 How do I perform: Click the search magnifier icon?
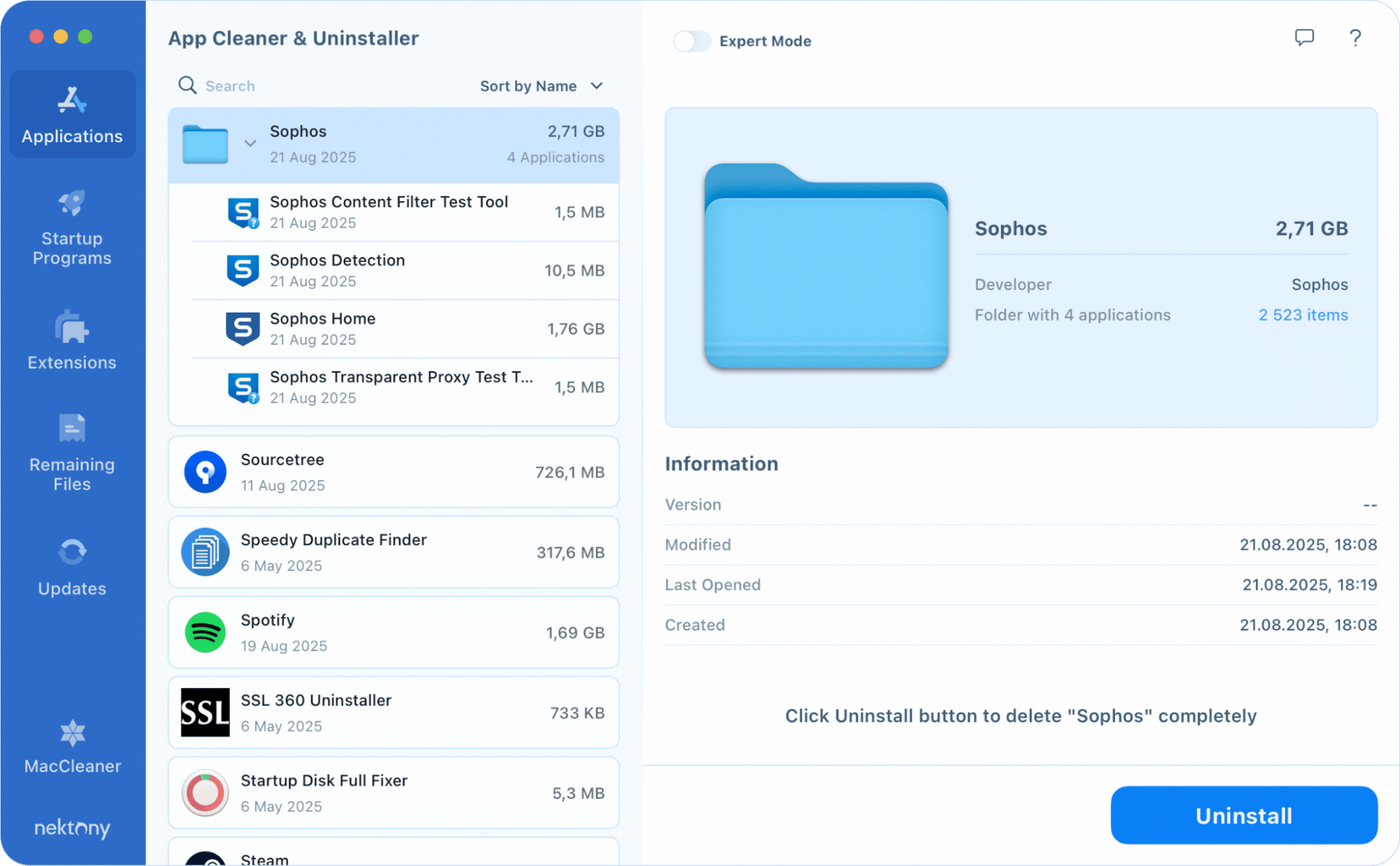187,85
